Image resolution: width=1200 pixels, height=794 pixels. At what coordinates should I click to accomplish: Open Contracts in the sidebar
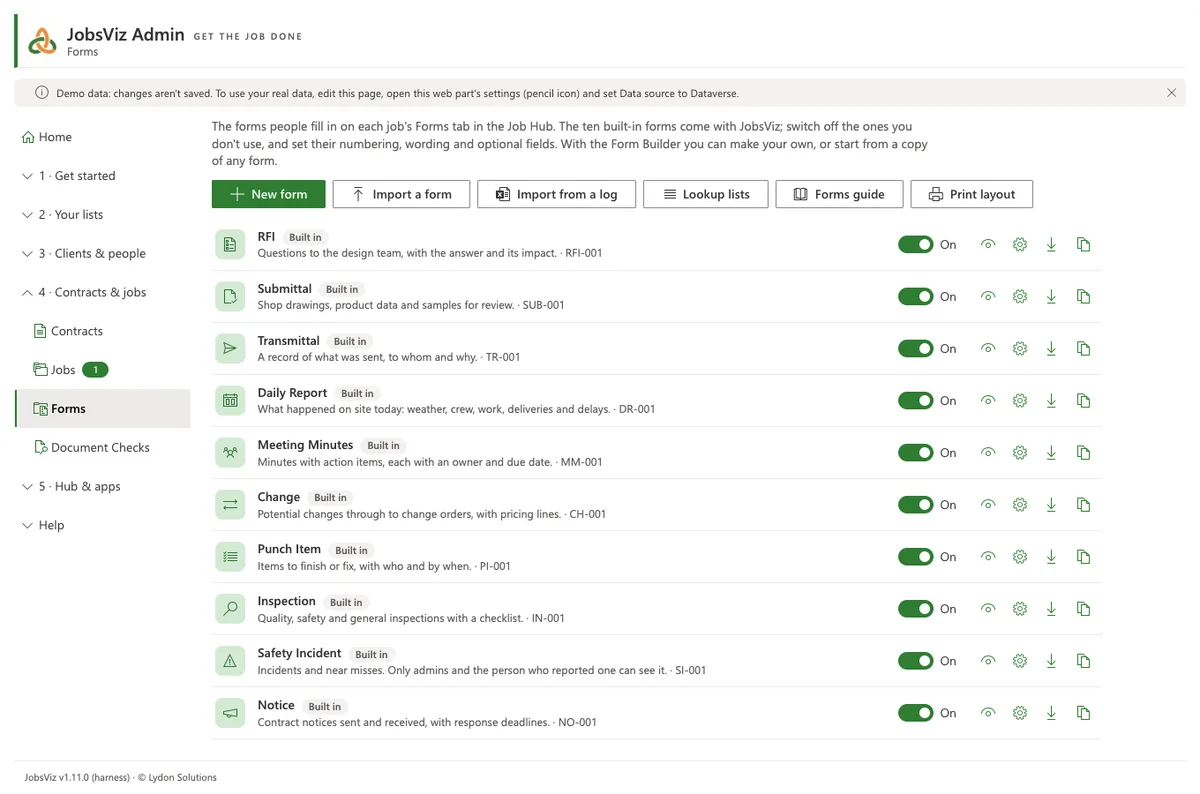[x=103, y=331]
